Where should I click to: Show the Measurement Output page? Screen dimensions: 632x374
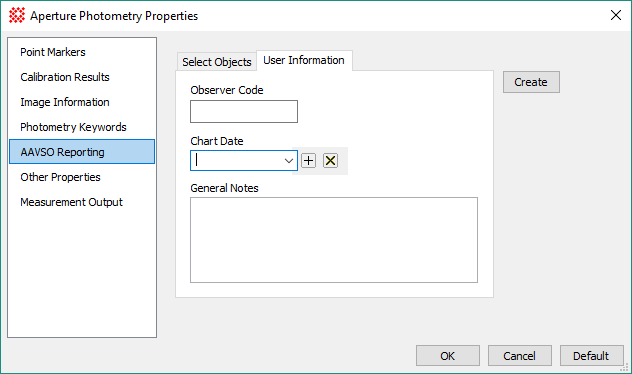coord(71,202)
